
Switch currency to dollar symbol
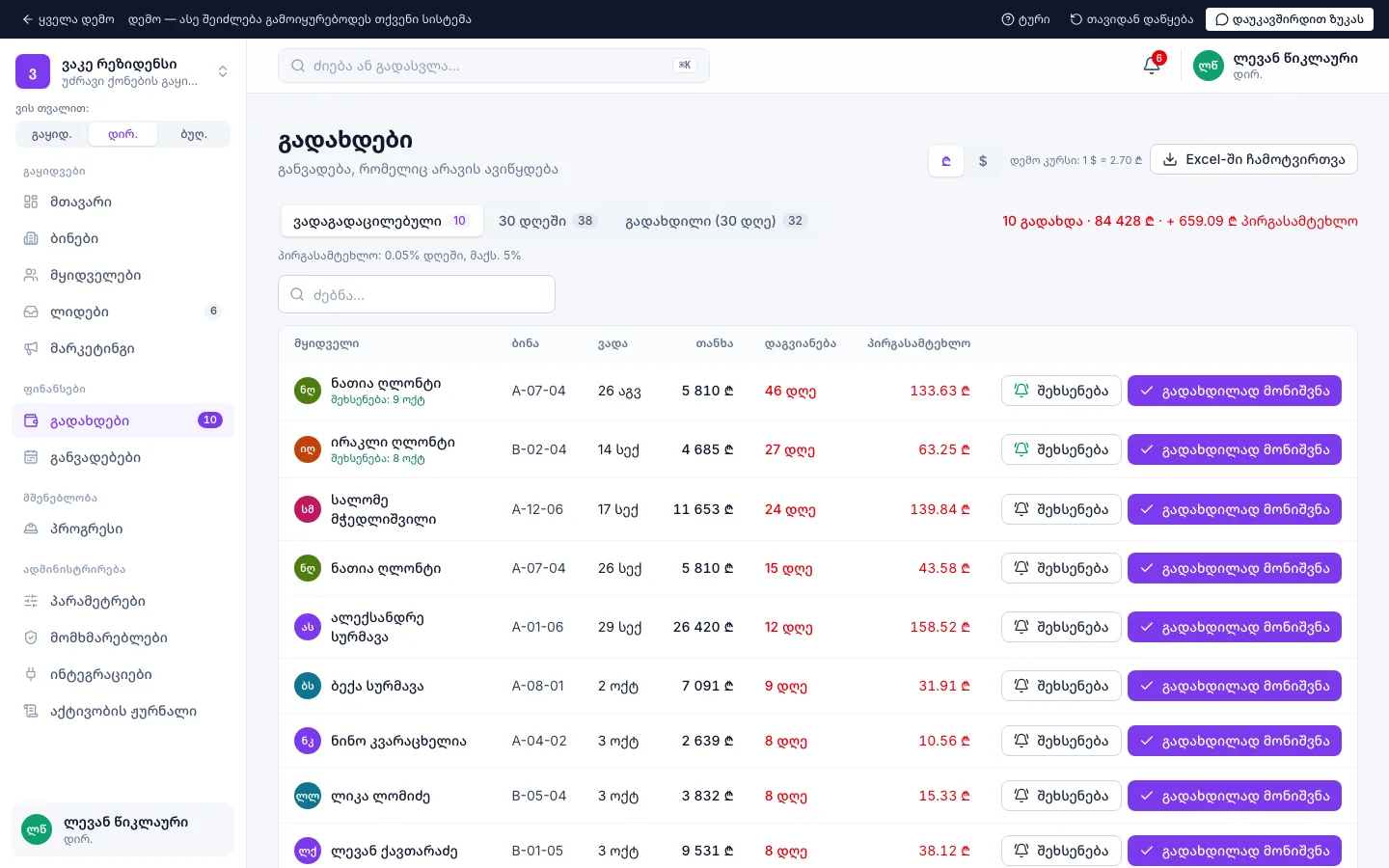(983, 160)
